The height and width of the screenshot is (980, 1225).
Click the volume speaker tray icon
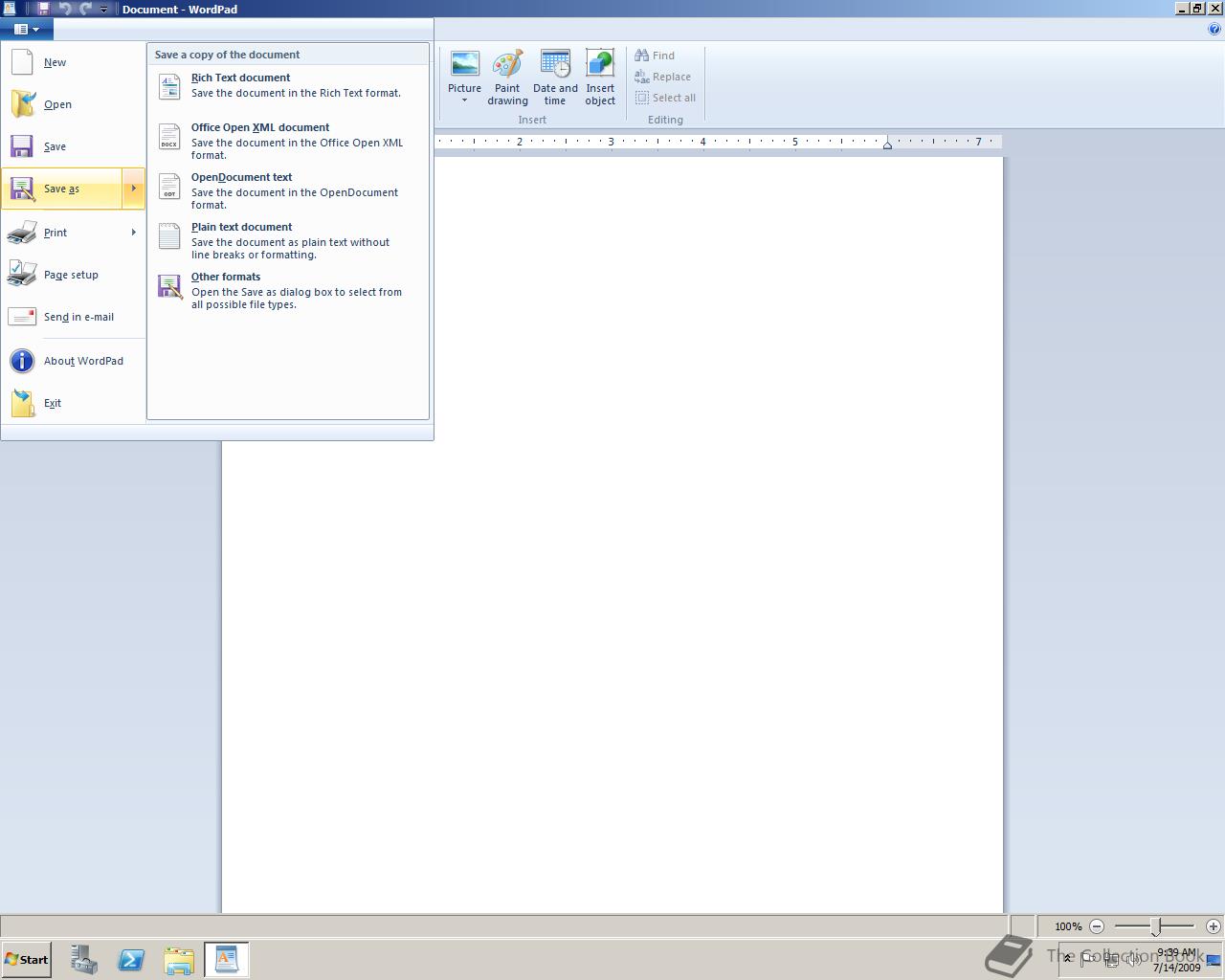click(x=1133, y=960)
